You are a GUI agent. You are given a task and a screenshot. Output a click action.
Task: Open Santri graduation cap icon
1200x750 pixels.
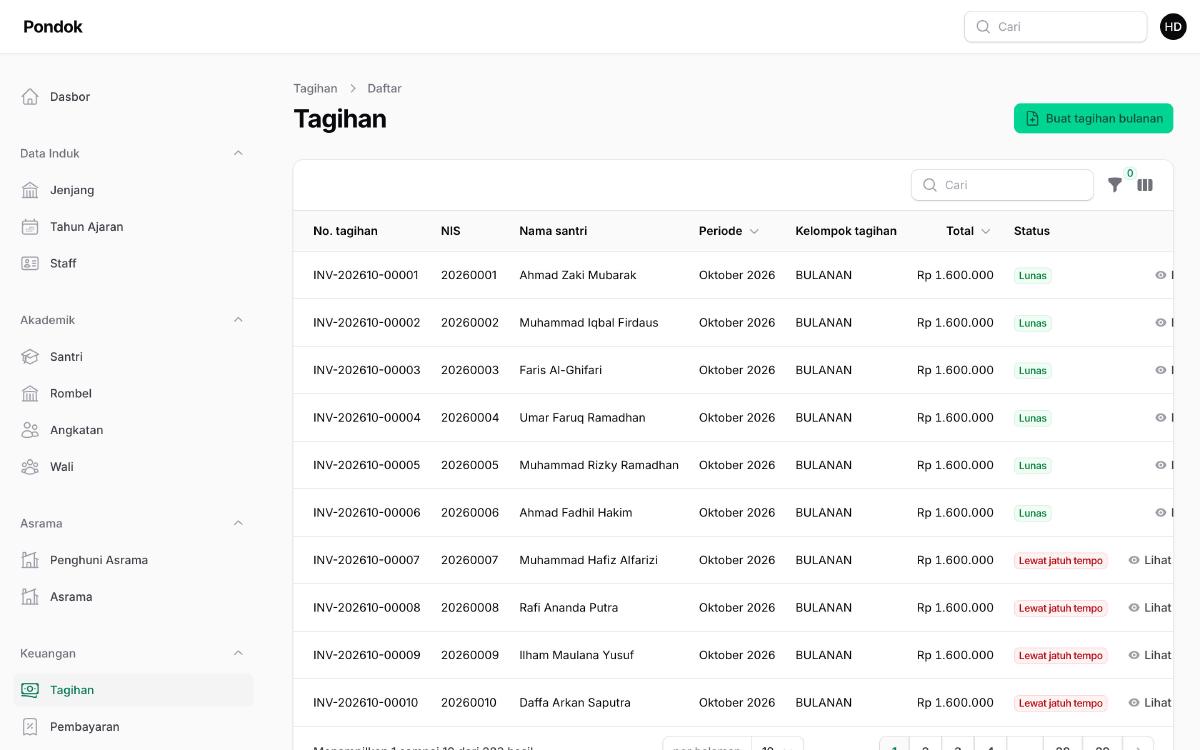[x=30, y=357]
